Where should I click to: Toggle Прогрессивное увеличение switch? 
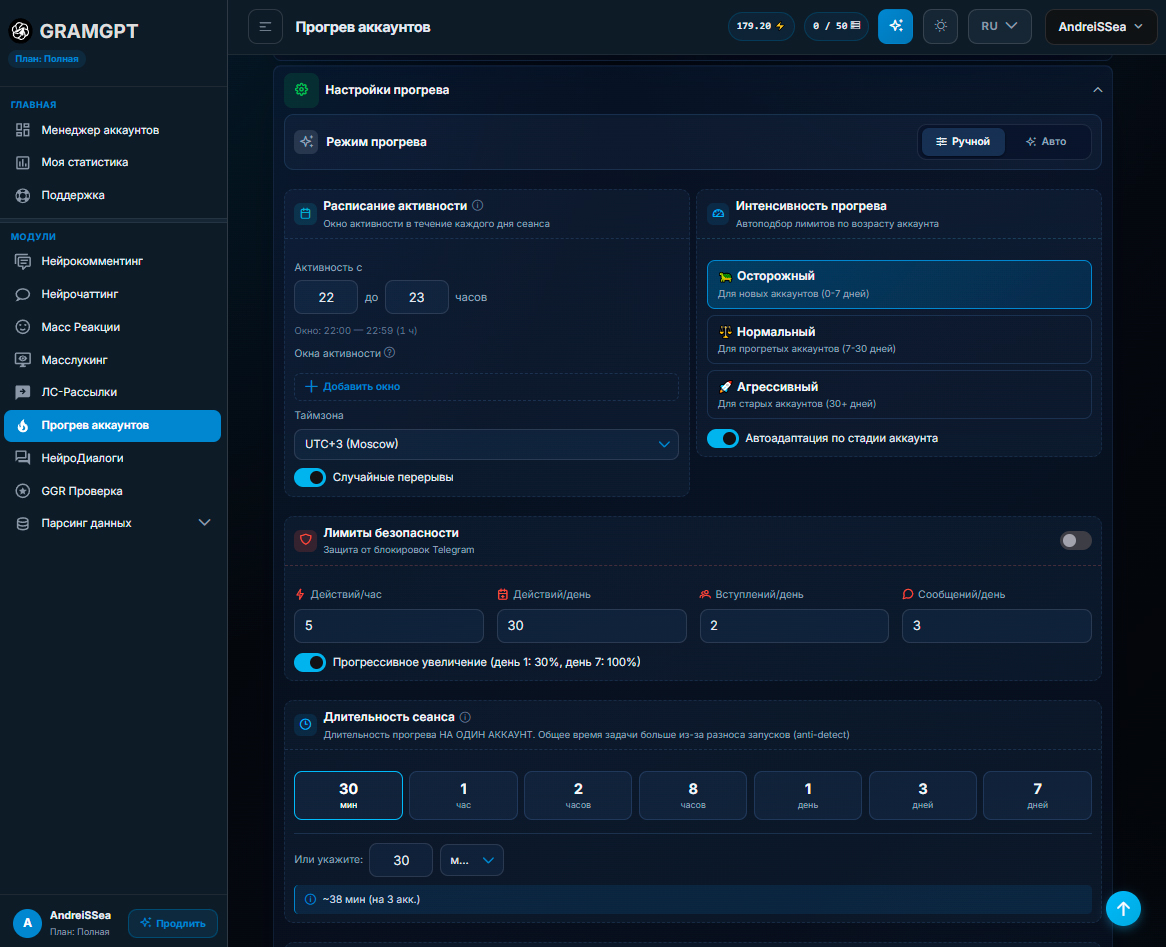click(x=310, y=662)
